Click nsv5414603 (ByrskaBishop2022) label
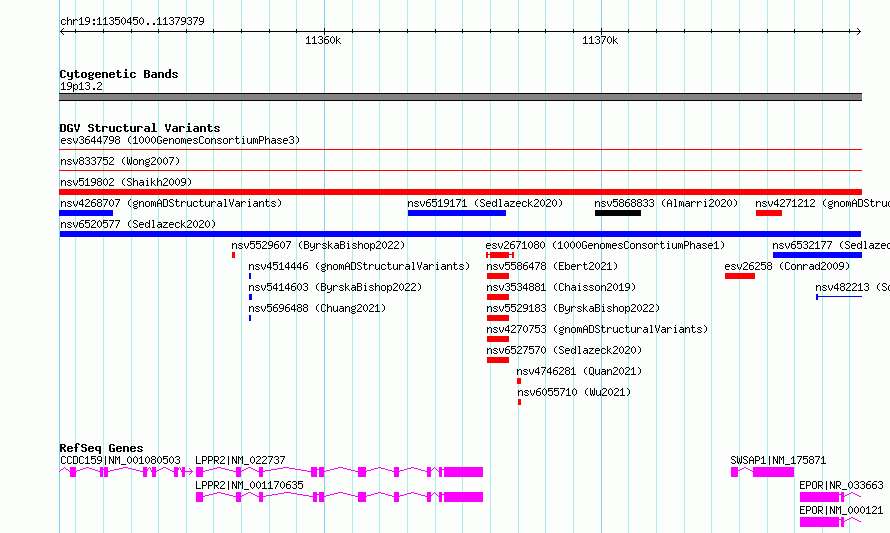 [335, 287]
